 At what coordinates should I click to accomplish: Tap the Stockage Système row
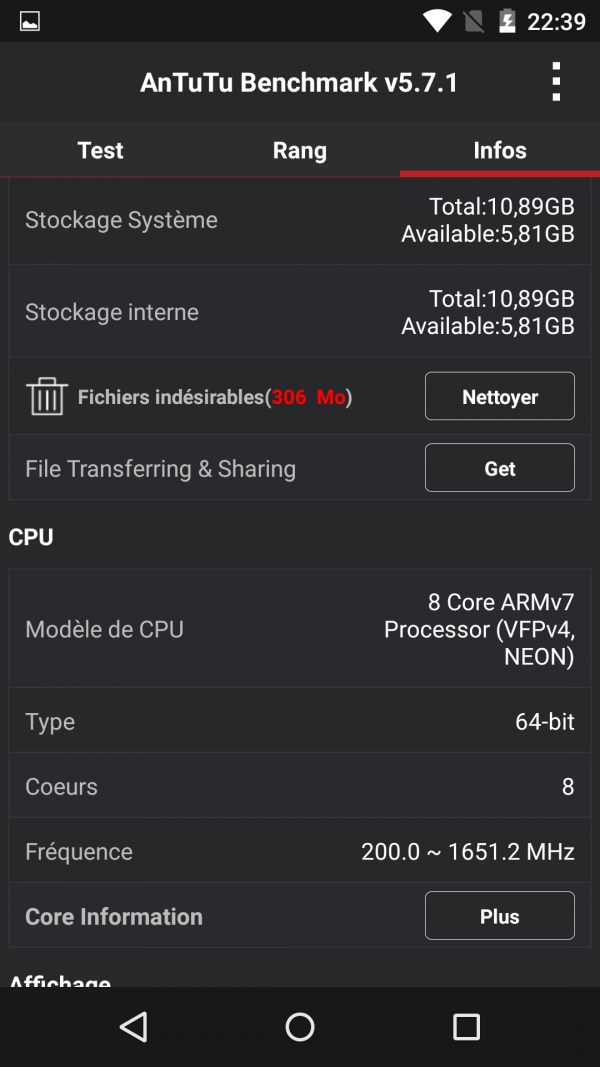click(300, 220)
